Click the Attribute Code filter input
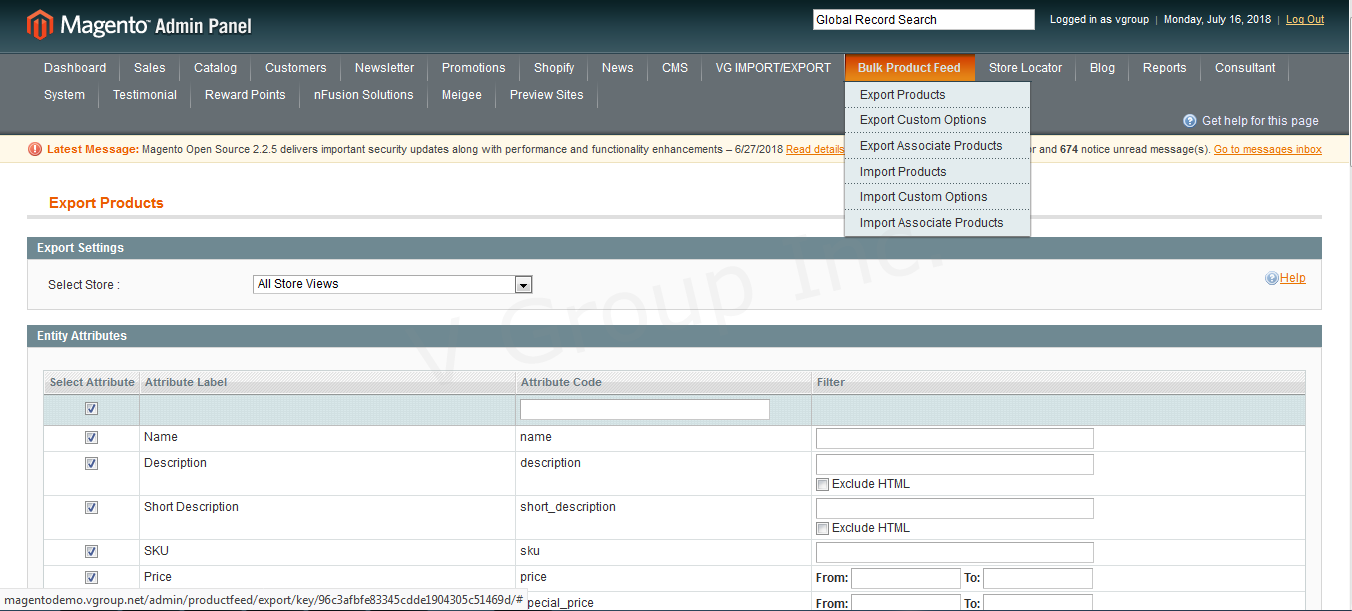Viewport: 1352px width, 611px height. tap(644, 410)
